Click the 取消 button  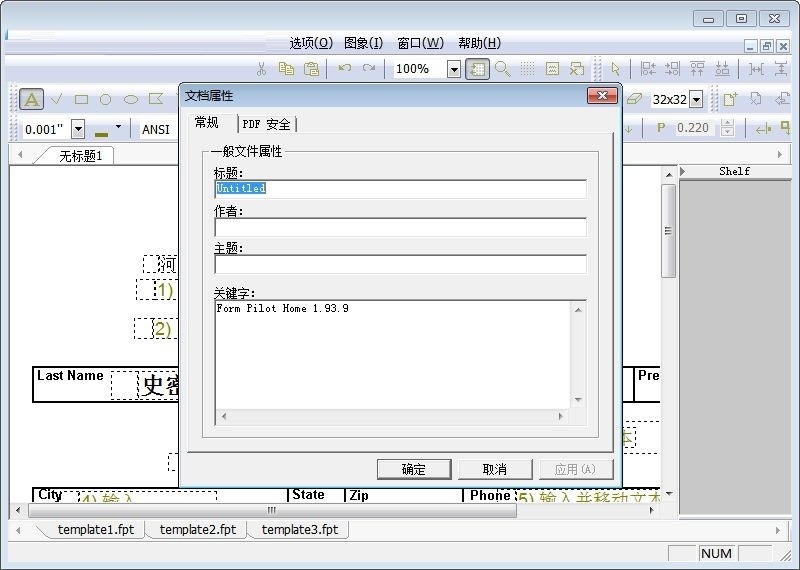click(x=495, y=469)
